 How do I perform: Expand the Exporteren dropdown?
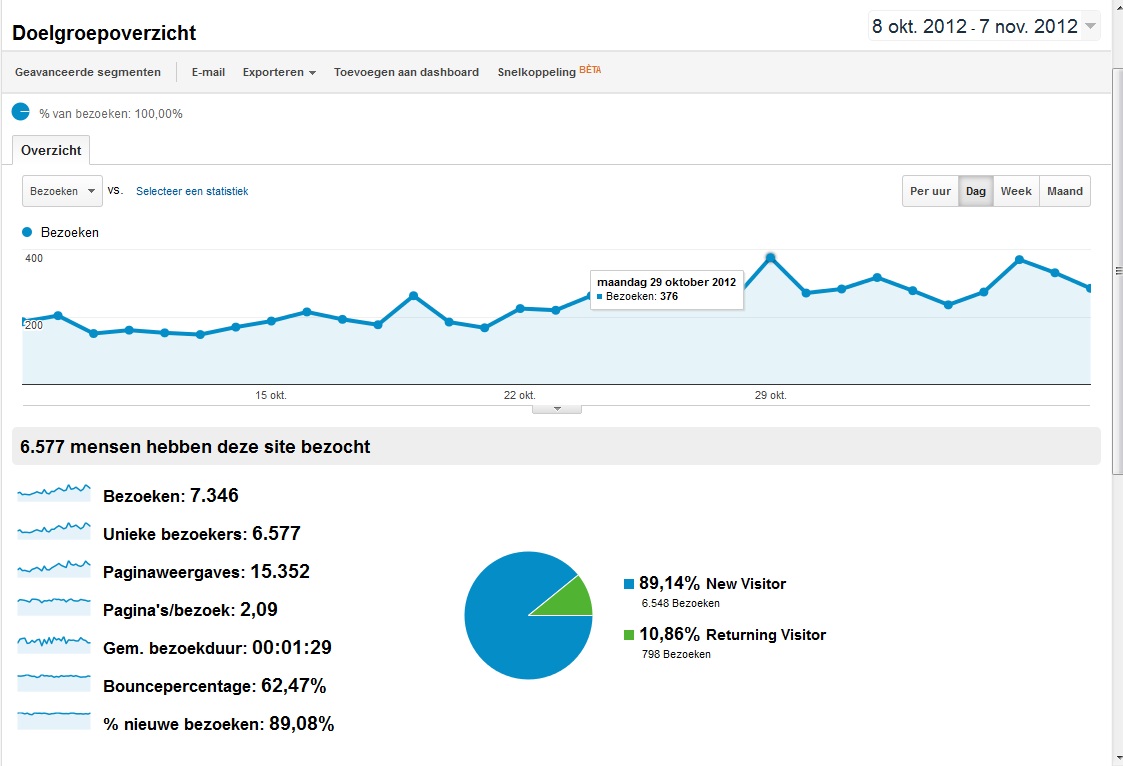(279, 72)
